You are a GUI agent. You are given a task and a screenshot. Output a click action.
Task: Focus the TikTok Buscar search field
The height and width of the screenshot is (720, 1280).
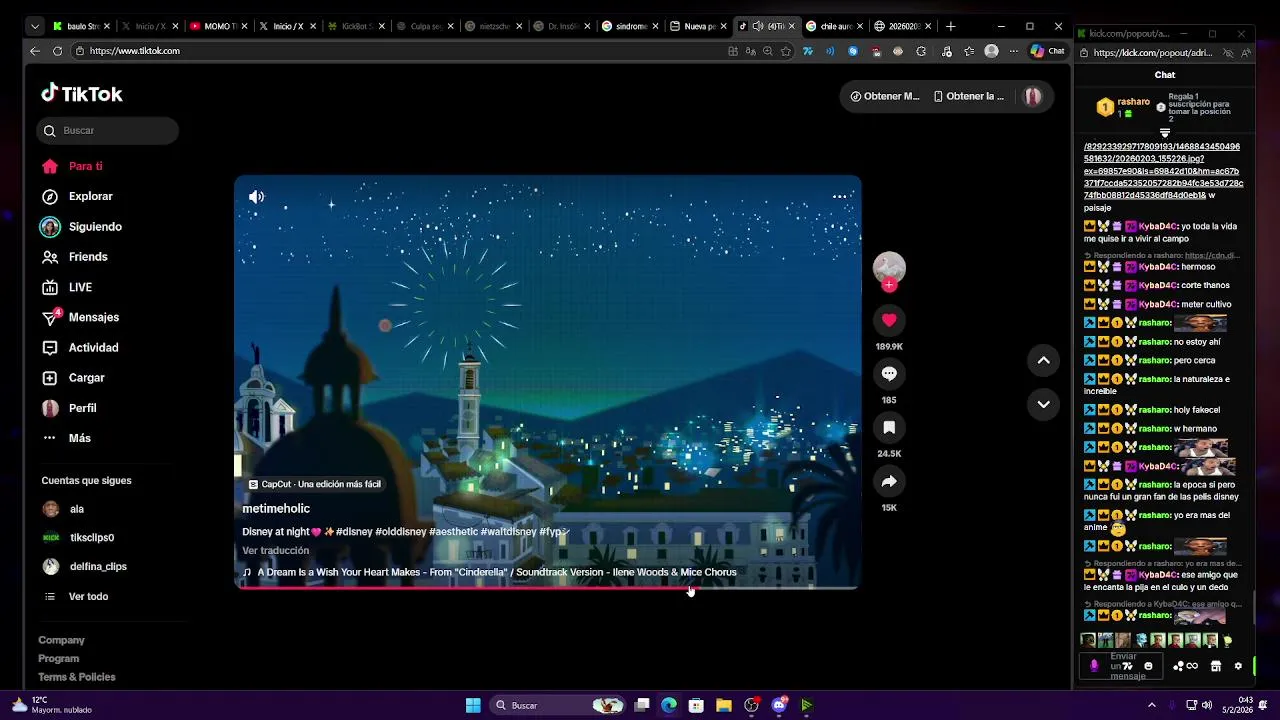click(108, 130)
